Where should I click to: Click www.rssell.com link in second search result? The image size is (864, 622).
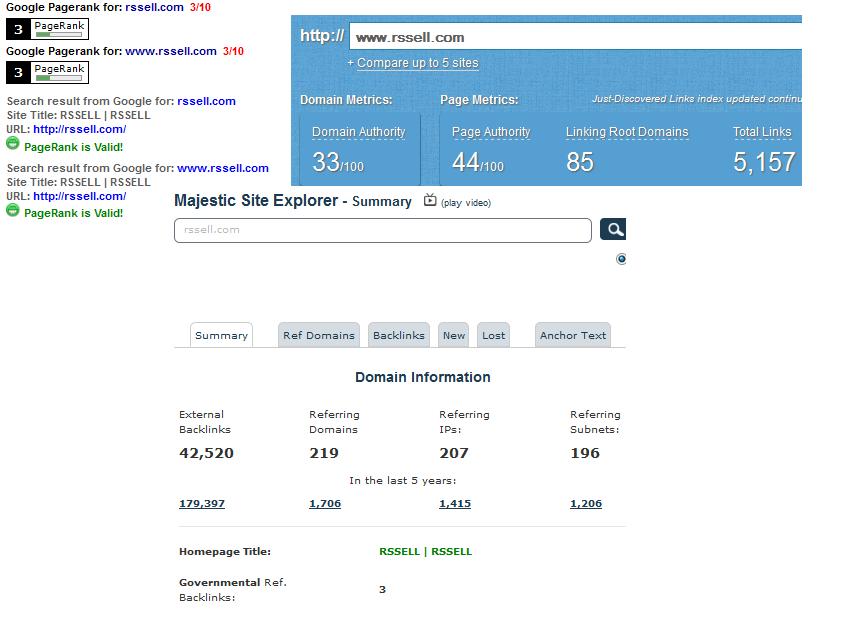223,168
